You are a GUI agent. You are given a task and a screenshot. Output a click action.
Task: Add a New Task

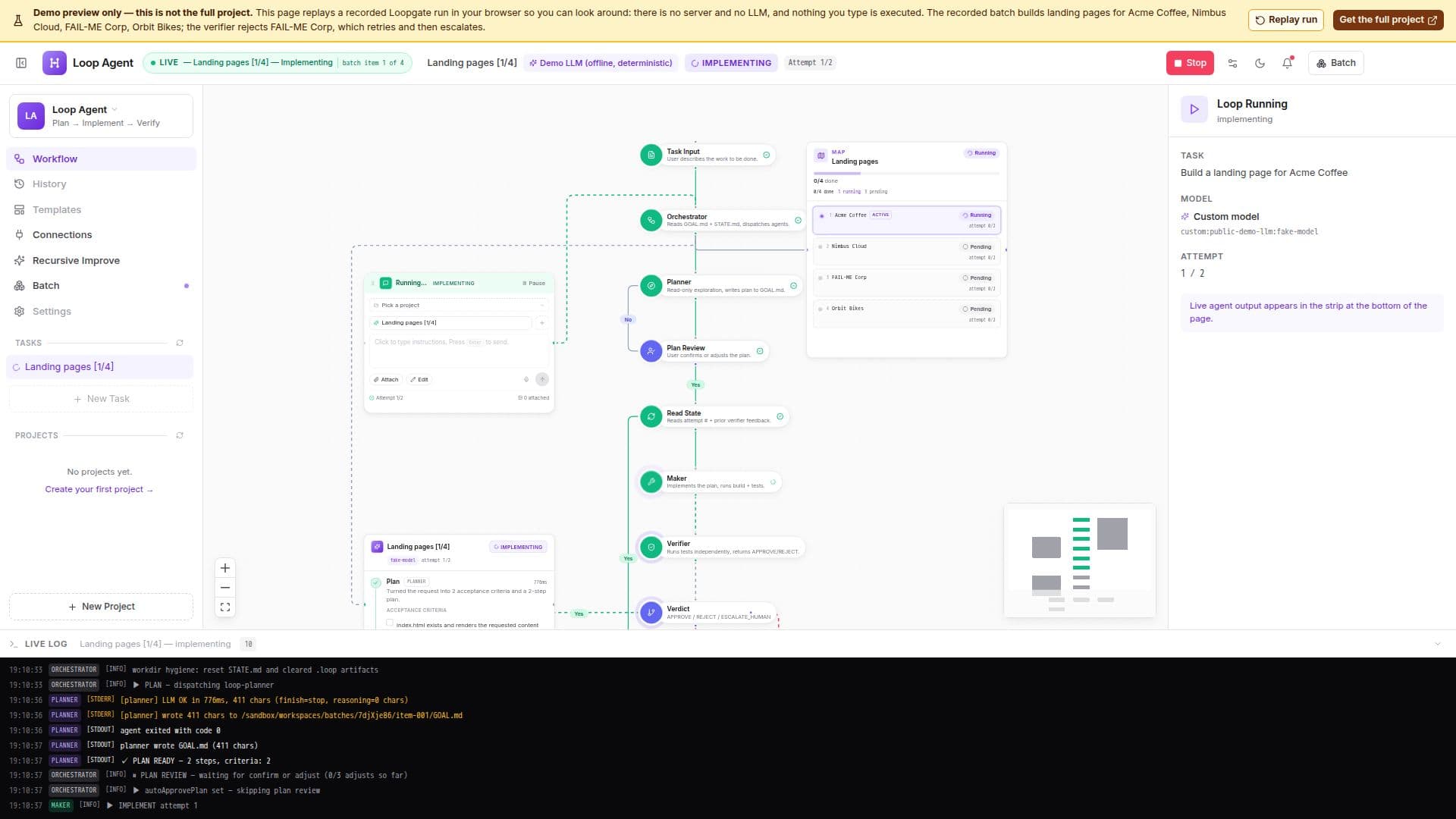point(101,399)
